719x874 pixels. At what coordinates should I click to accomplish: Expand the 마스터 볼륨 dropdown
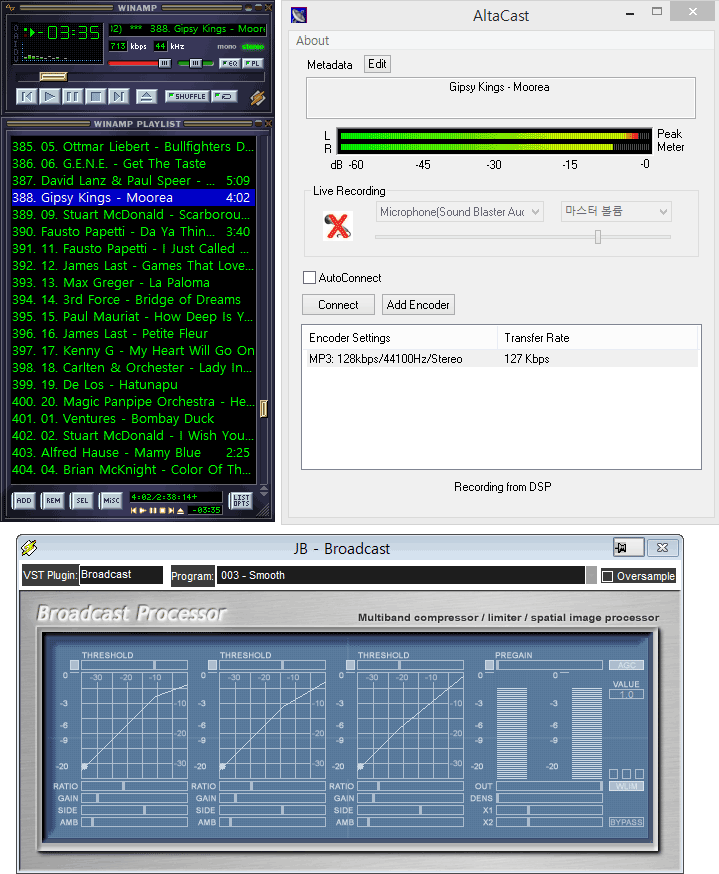[x=615, y=212]
